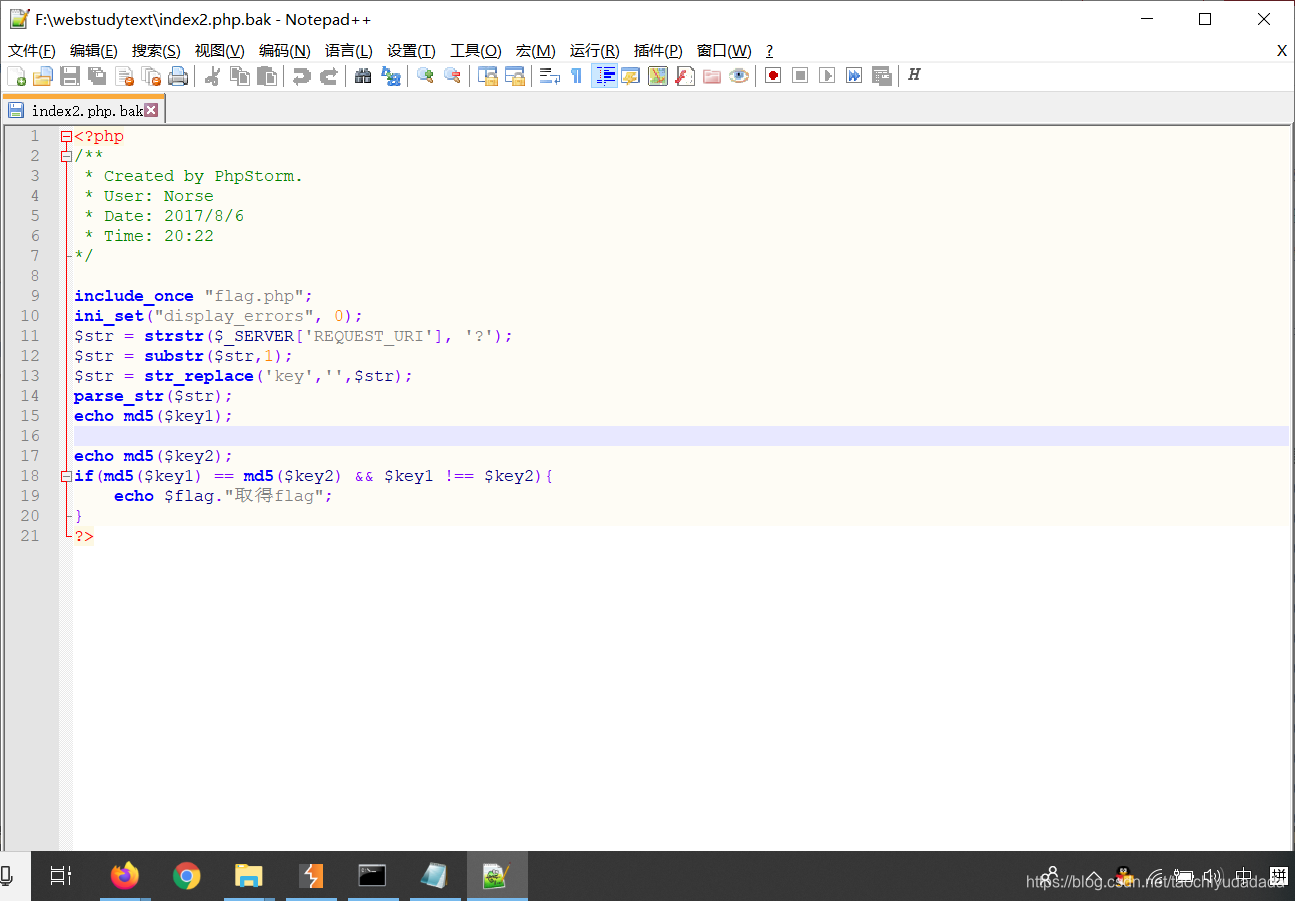Open the 窗口(W) menu
The height and width of the screenshot is (901, 1295).
(x=724, y=51)
